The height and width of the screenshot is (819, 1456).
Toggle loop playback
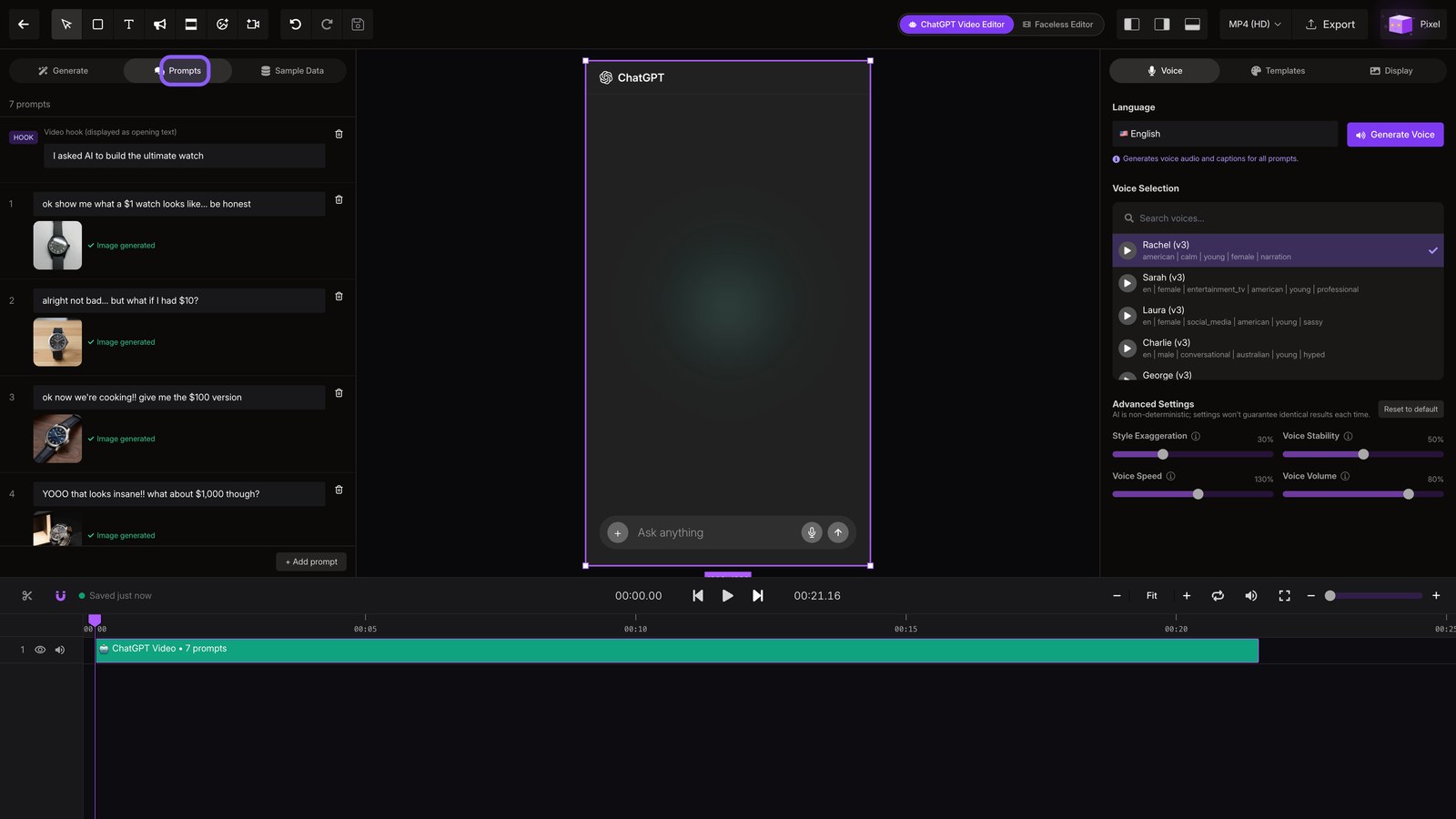click(1218, 596)
